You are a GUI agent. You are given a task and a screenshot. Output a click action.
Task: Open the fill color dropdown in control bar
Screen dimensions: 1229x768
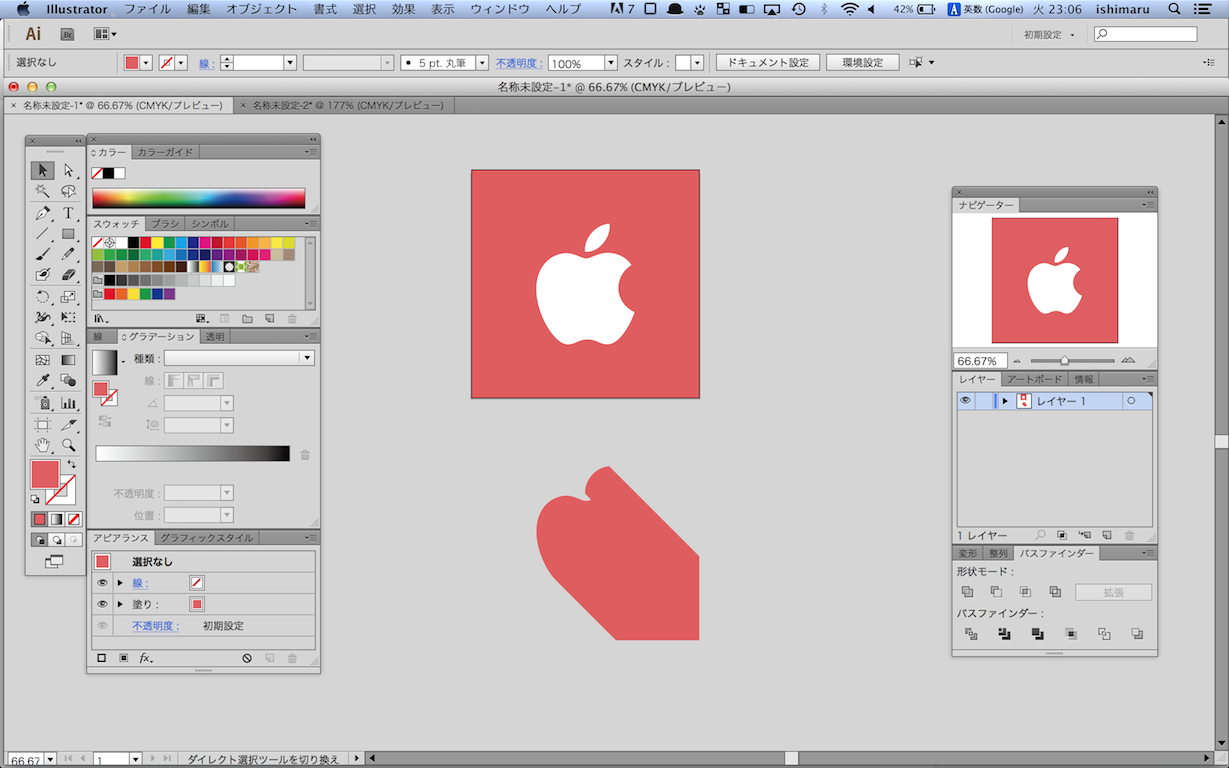[147, 63]
